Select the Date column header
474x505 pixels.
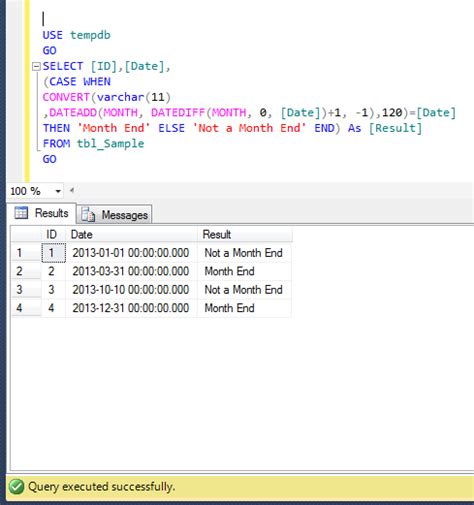tap(131, 234)
